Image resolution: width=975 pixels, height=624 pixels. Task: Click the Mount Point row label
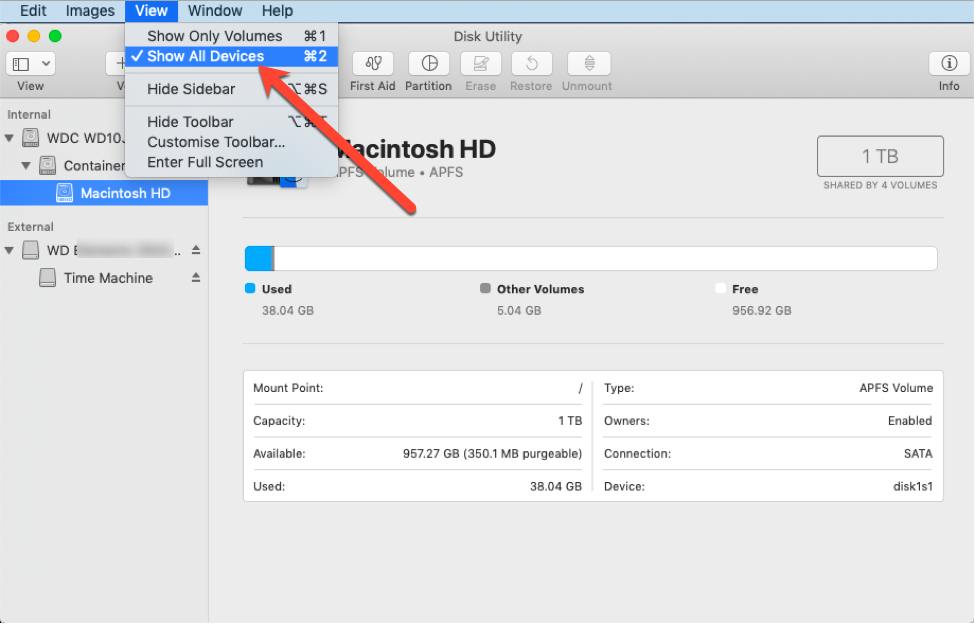click(x=289, y=388)
